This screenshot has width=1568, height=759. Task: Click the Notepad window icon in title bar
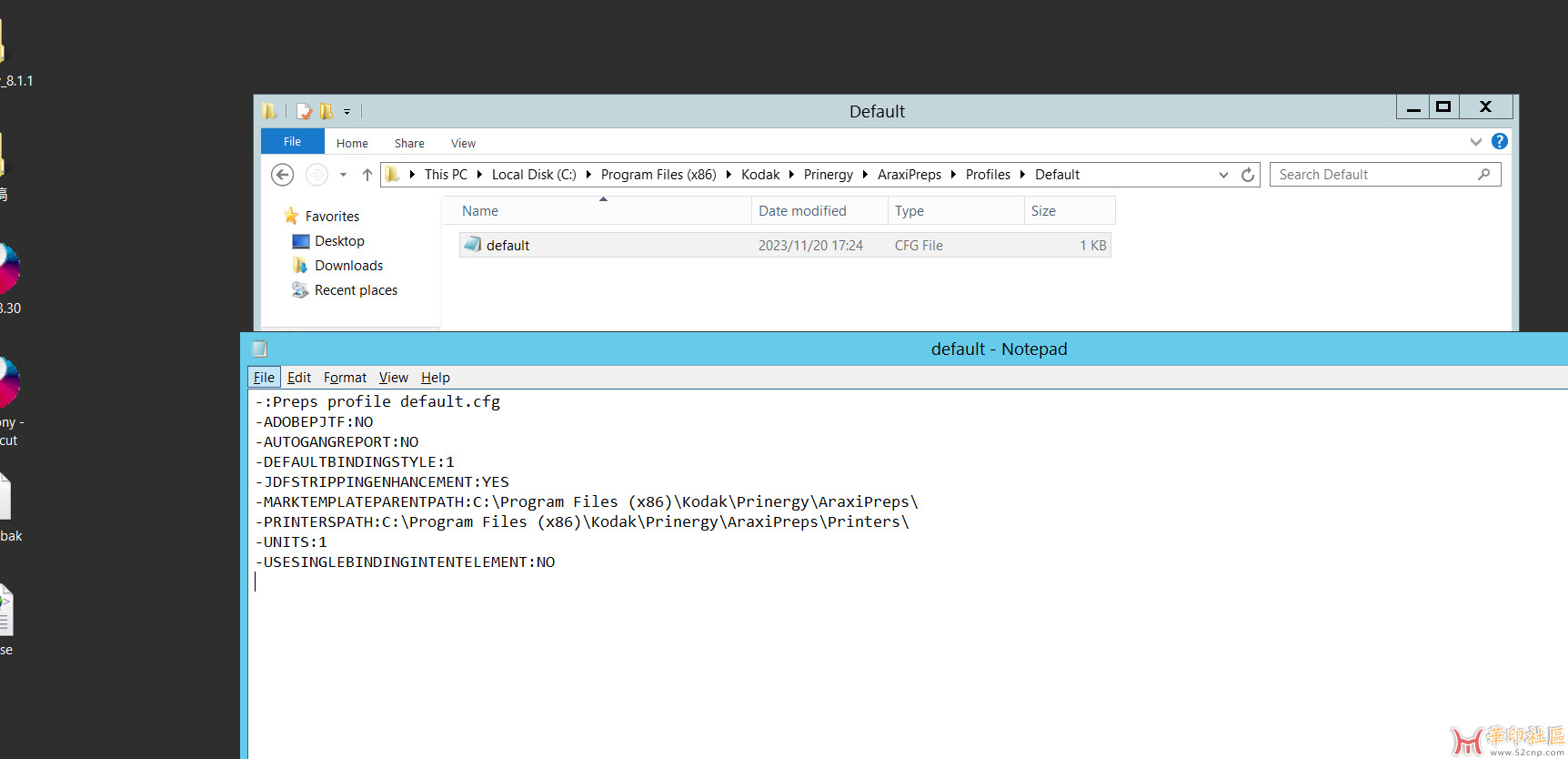[x=259, y=349]
